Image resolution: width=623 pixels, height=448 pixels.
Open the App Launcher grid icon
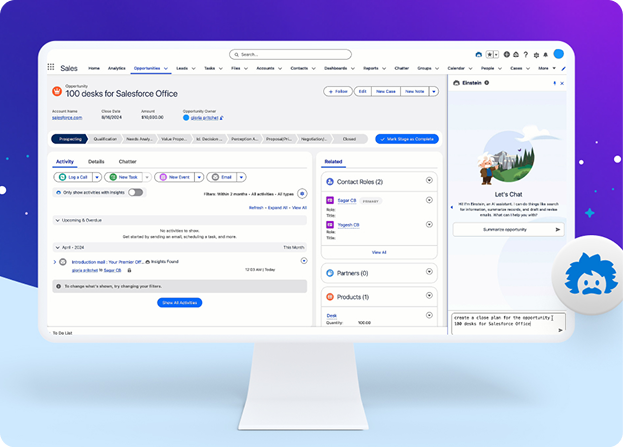coord(50,67)
